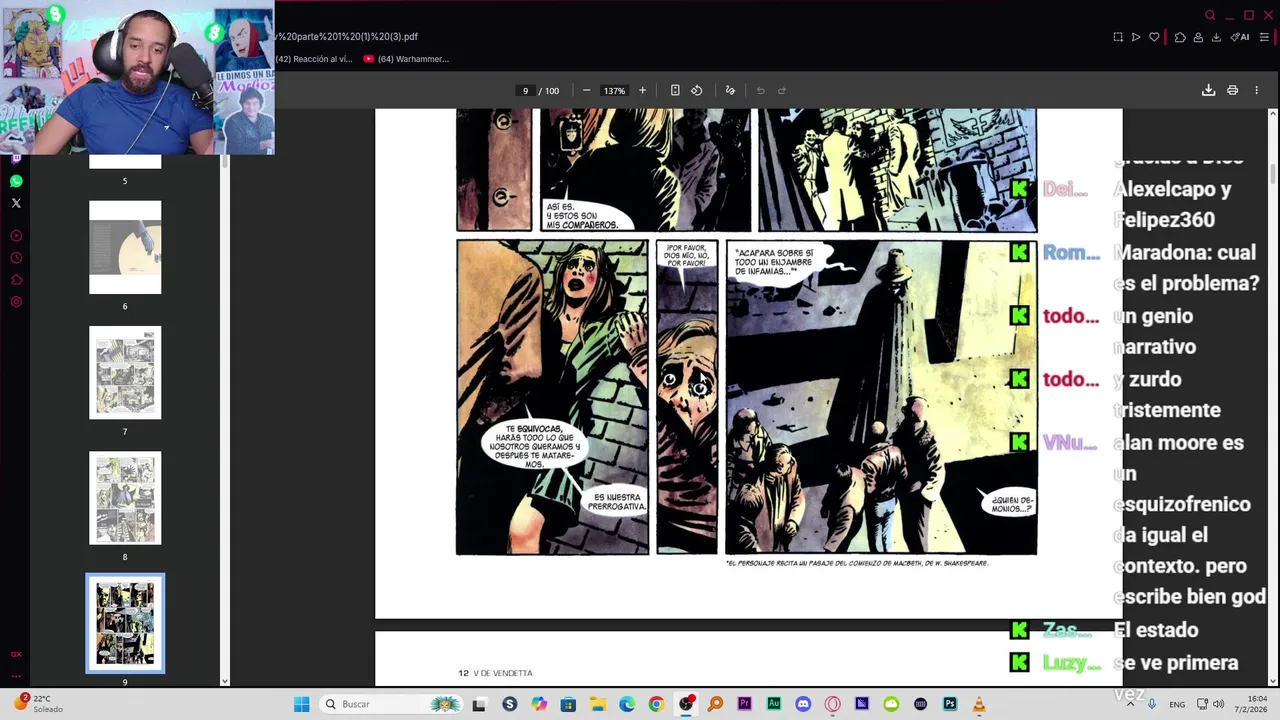Open history clock icon in browser sidebar
Viewport: 1280px width, 720px height.
(16, 258)
